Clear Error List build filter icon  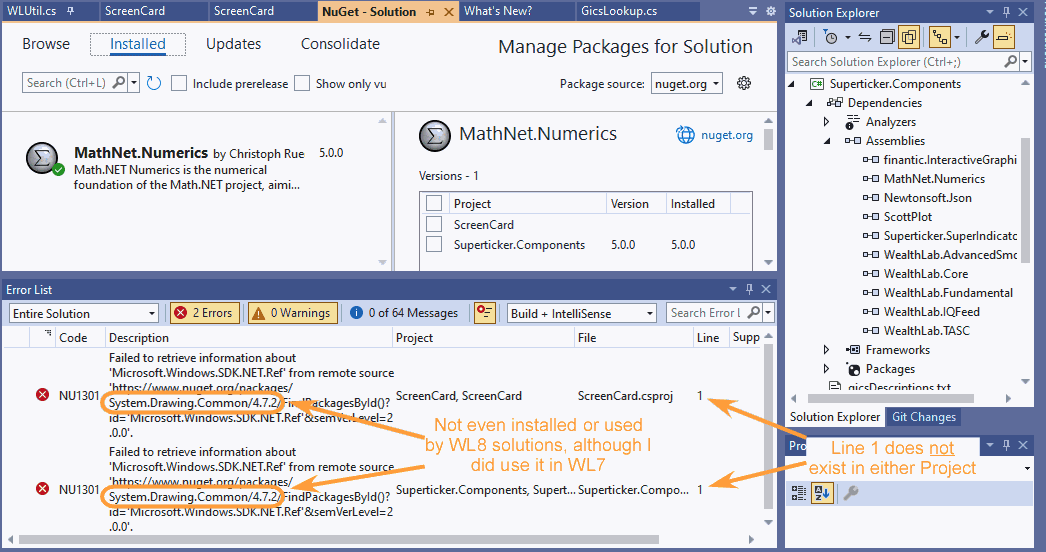[484, 313]
